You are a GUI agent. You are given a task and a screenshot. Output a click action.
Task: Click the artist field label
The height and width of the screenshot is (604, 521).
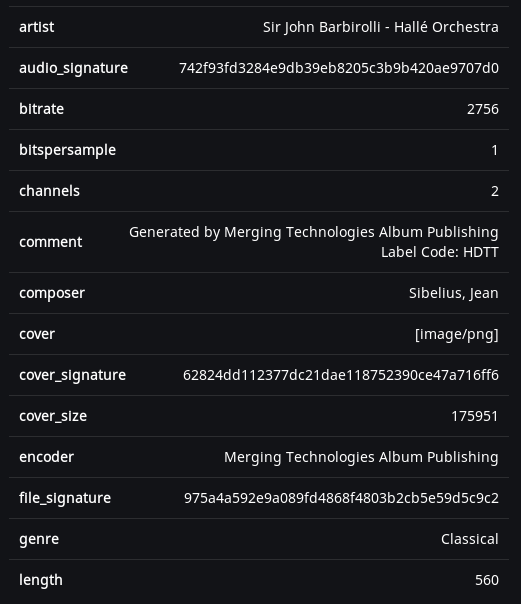(37, 27)
